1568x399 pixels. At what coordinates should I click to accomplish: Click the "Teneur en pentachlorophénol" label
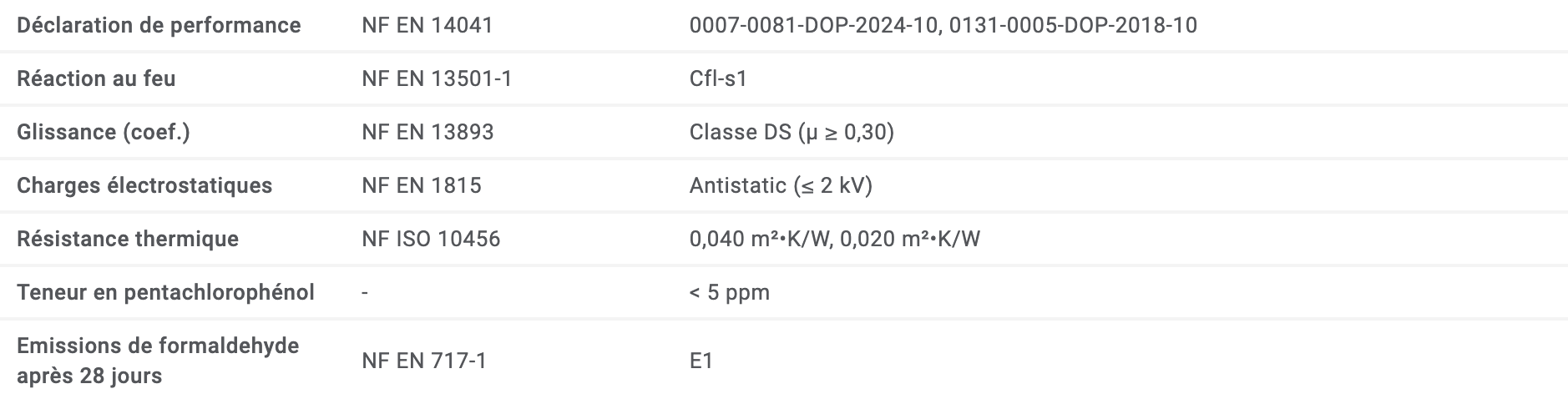click(x=165, y=292)
